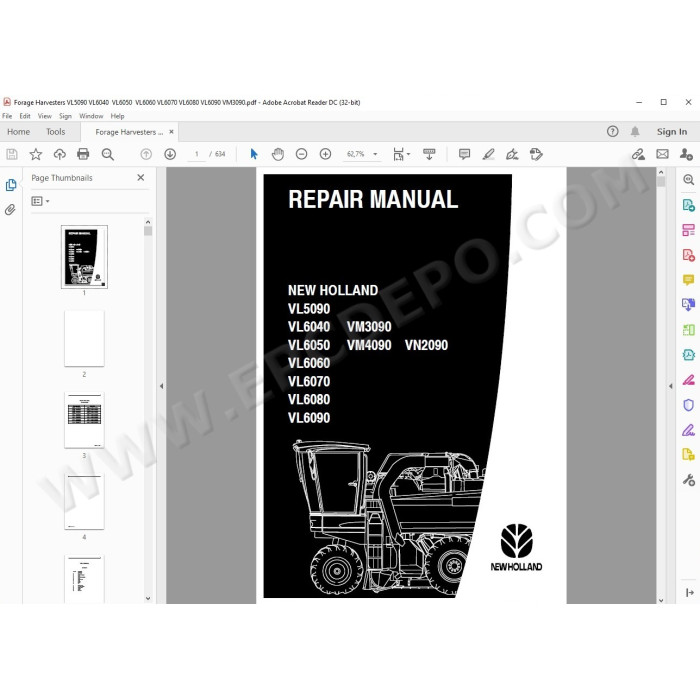The height and width of the screenshot is (700, 700).
Task: Click document scrollbar up arrow
Action: tap(661, 172)
